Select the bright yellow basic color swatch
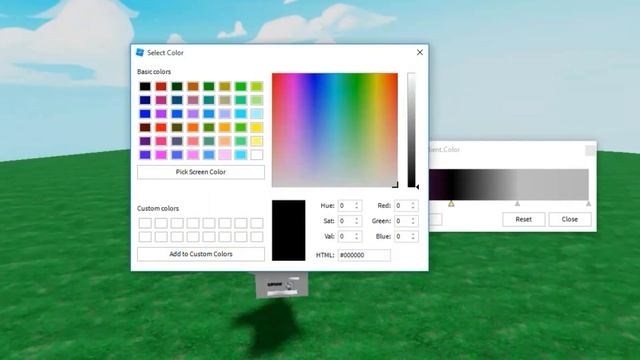Screen dimensions: 640x360 tap(257, 127)
